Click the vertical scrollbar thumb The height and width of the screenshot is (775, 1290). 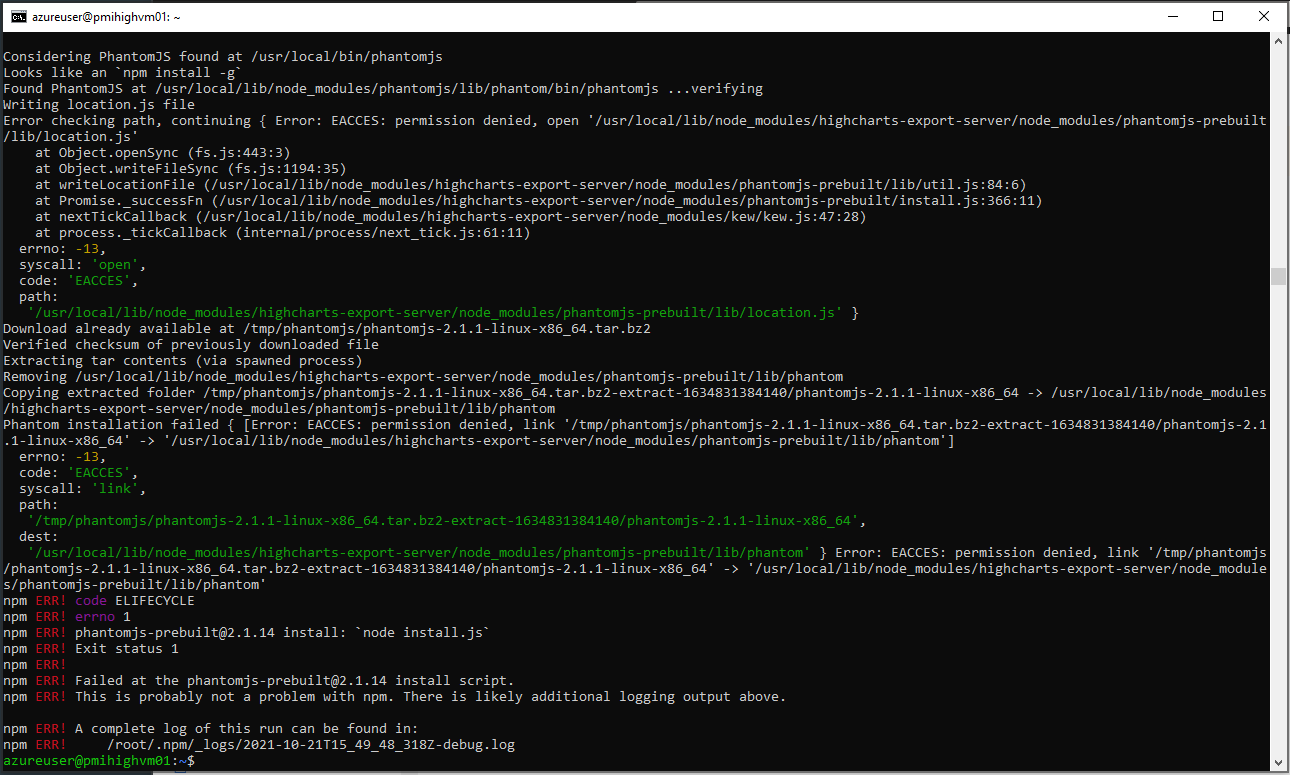[1278, 277]
